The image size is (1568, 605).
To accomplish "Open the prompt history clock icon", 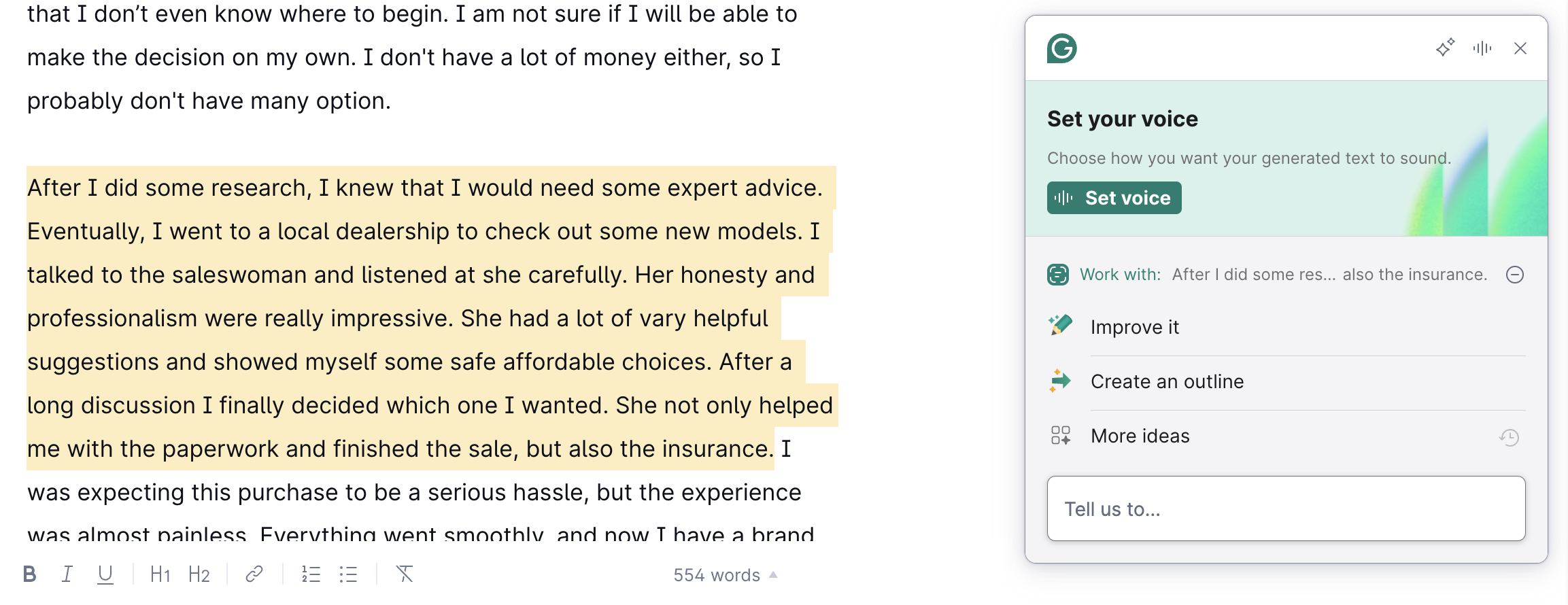I will [x=1509, y=437].
